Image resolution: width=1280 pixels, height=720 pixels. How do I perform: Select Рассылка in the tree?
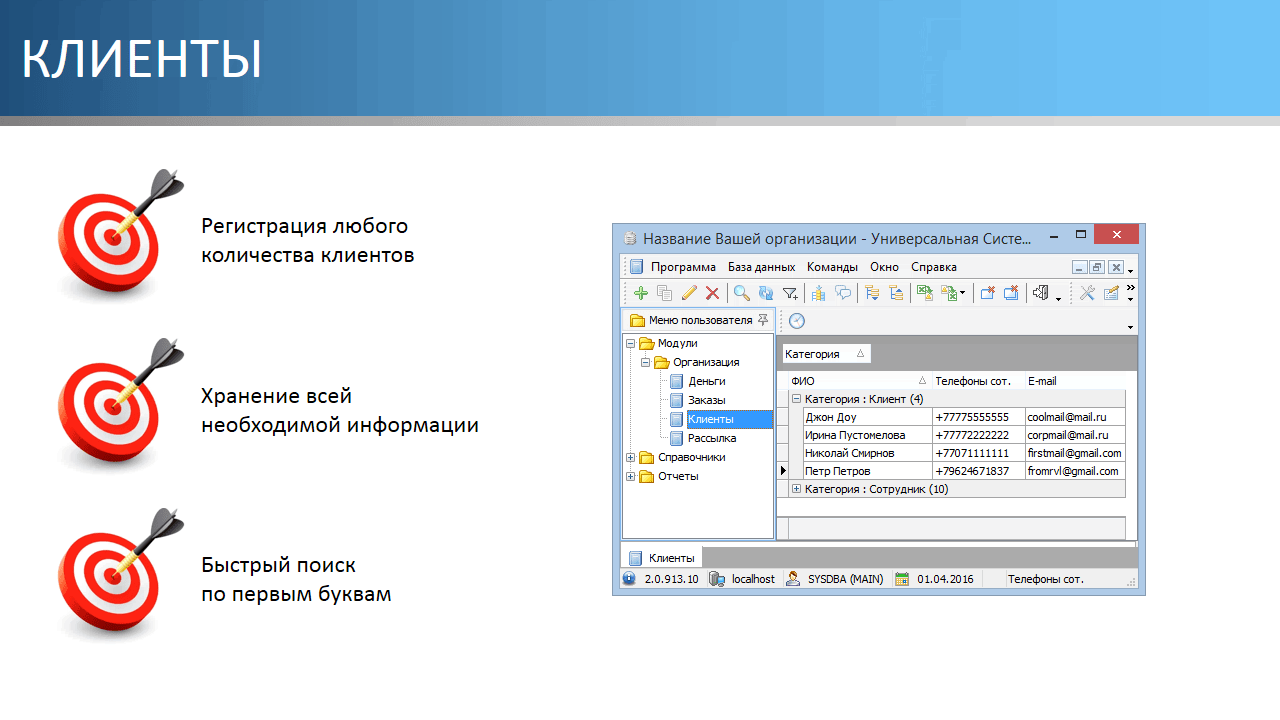[712, 438]
